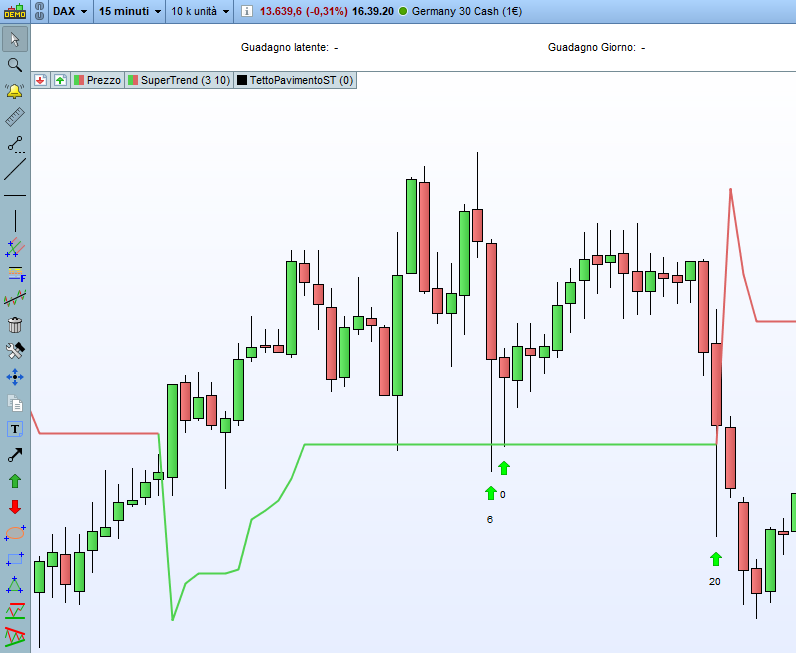Select the vertical line tool
Viewport: 796px width, 653px height.
15,221
